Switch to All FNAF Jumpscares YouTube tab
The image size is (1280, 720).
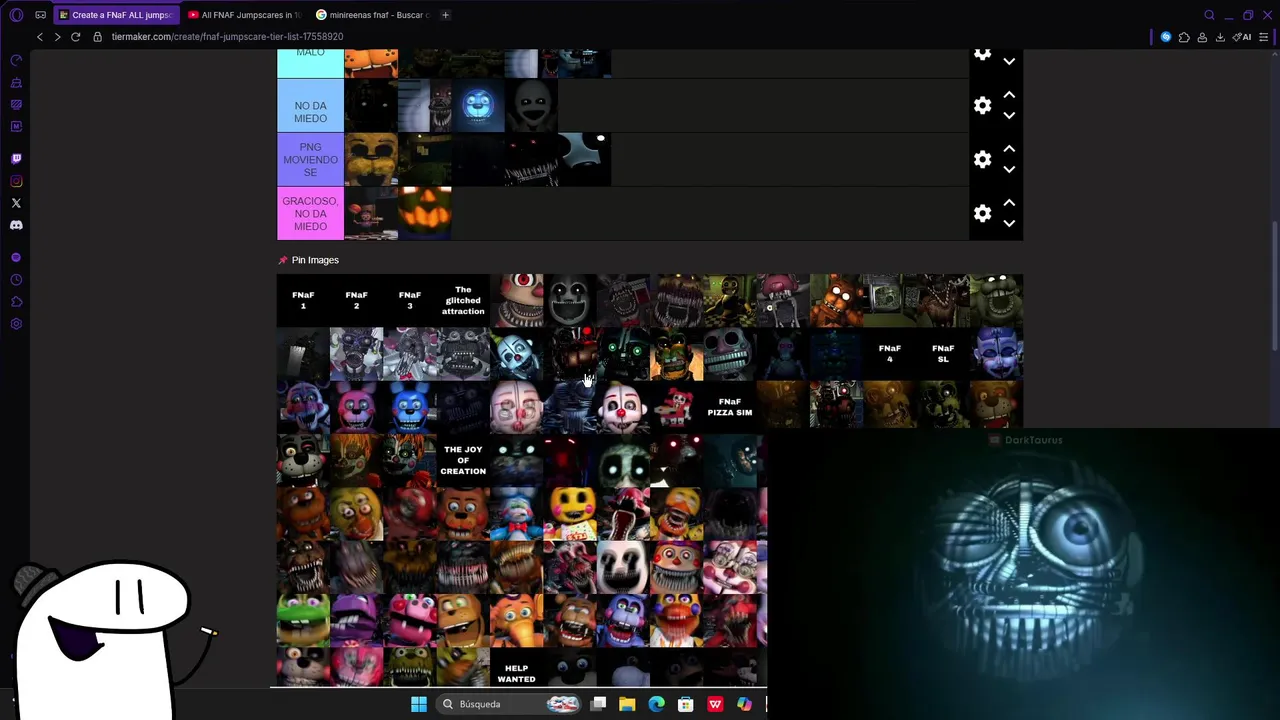coord(245,15)
